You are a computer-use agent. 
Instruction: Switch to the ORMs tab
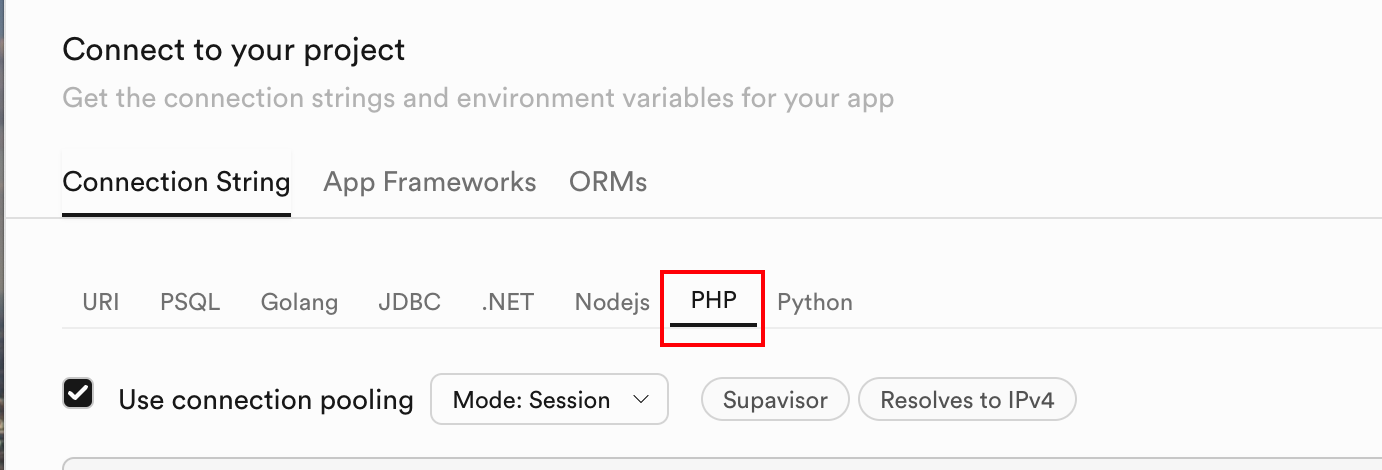pos(608,182)
